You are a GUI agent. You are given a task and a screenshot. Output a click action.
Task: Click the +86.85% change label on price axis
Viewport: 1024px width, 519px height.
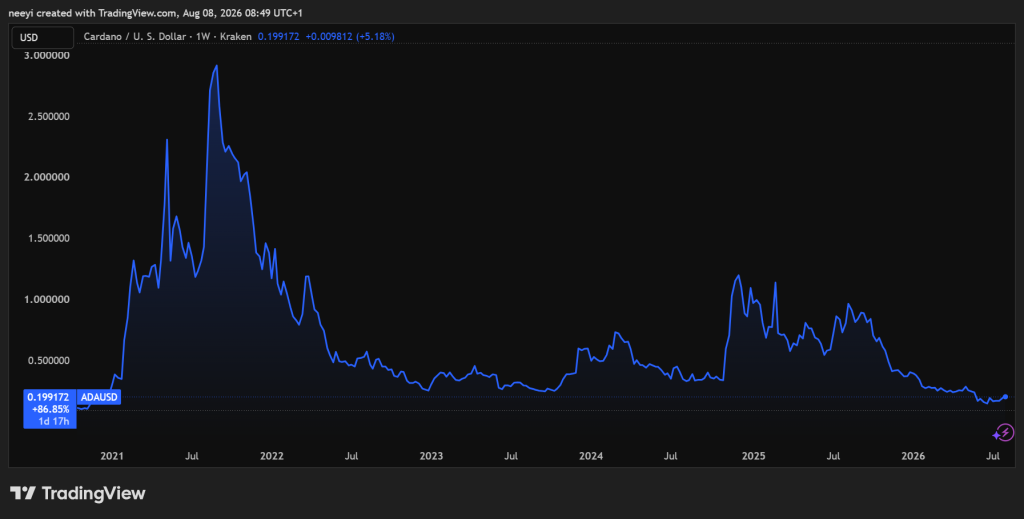click(51, 409)
